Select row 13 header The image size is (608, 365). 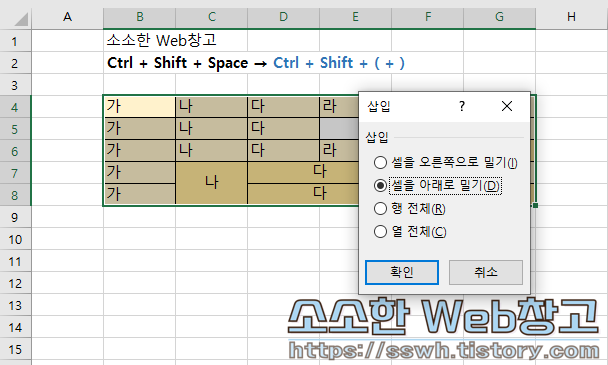coord(15,305)
